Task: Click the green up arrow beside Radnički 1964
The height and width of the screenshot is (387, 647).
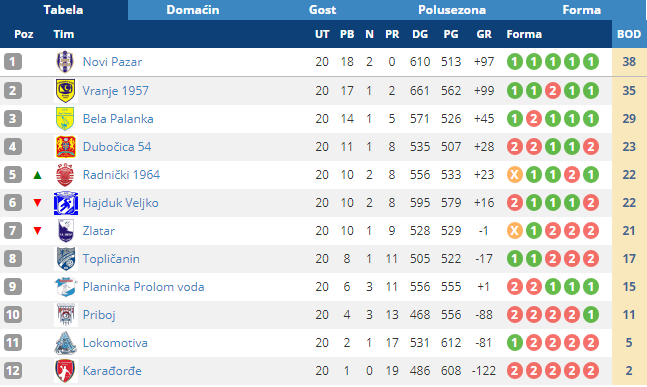Action: coord(38,175)
